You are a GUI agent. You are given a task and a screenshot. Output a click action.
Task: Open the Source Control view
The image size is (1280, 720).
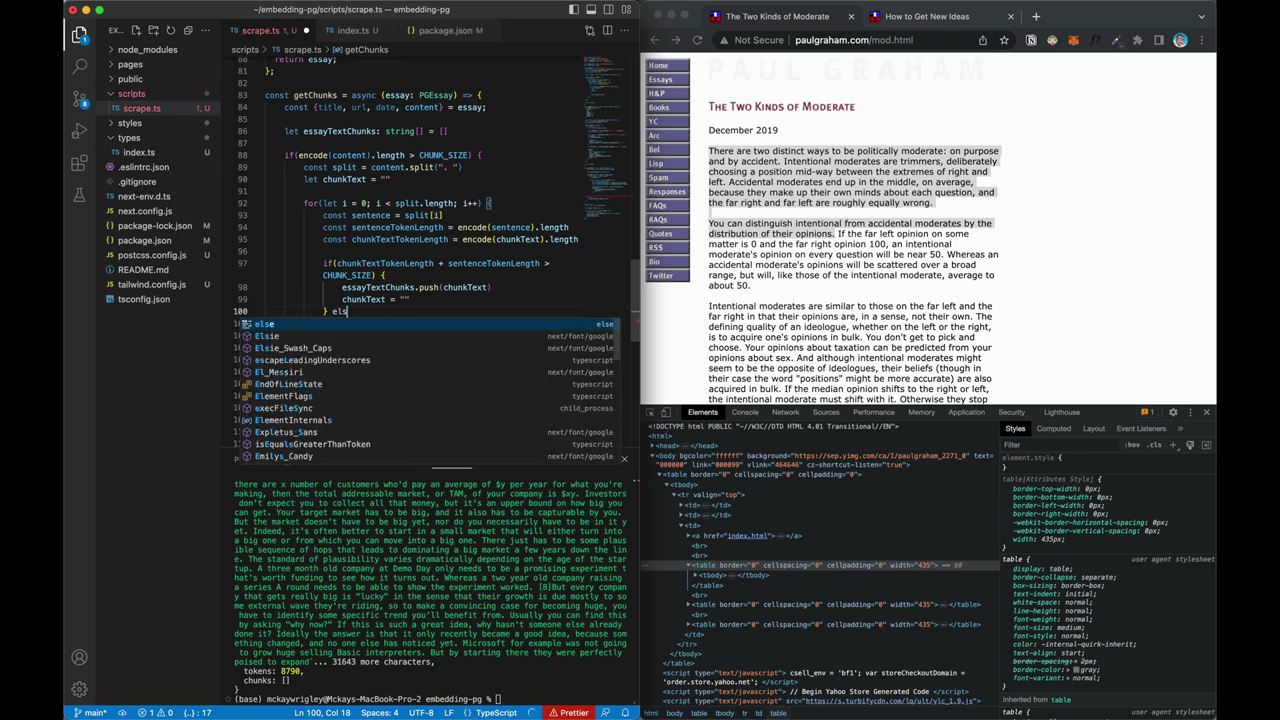[x=79, y=99]
